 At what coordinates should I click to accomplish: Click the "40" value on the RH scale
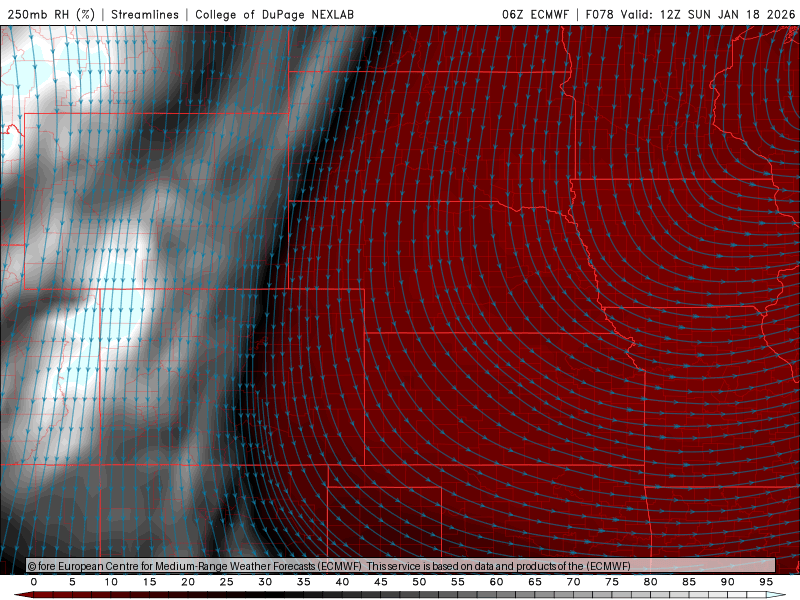tap(342, 582)
